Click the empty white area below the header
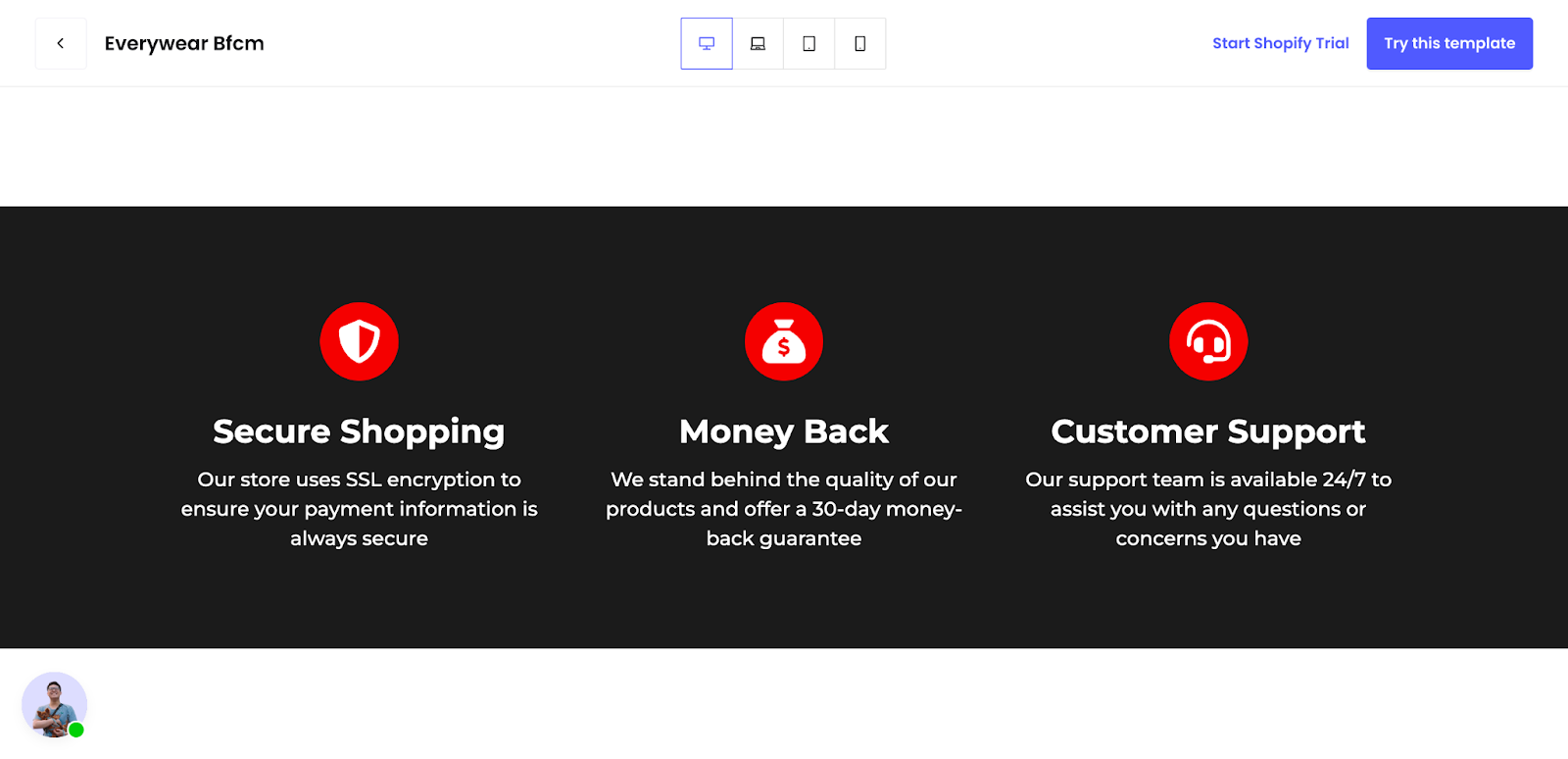Viewport: 1568px width, 759px height. (784, 147)
